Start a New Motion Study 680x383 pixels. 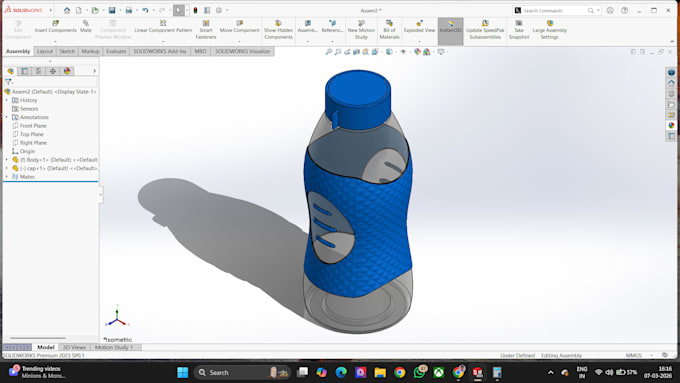[361, 29]
